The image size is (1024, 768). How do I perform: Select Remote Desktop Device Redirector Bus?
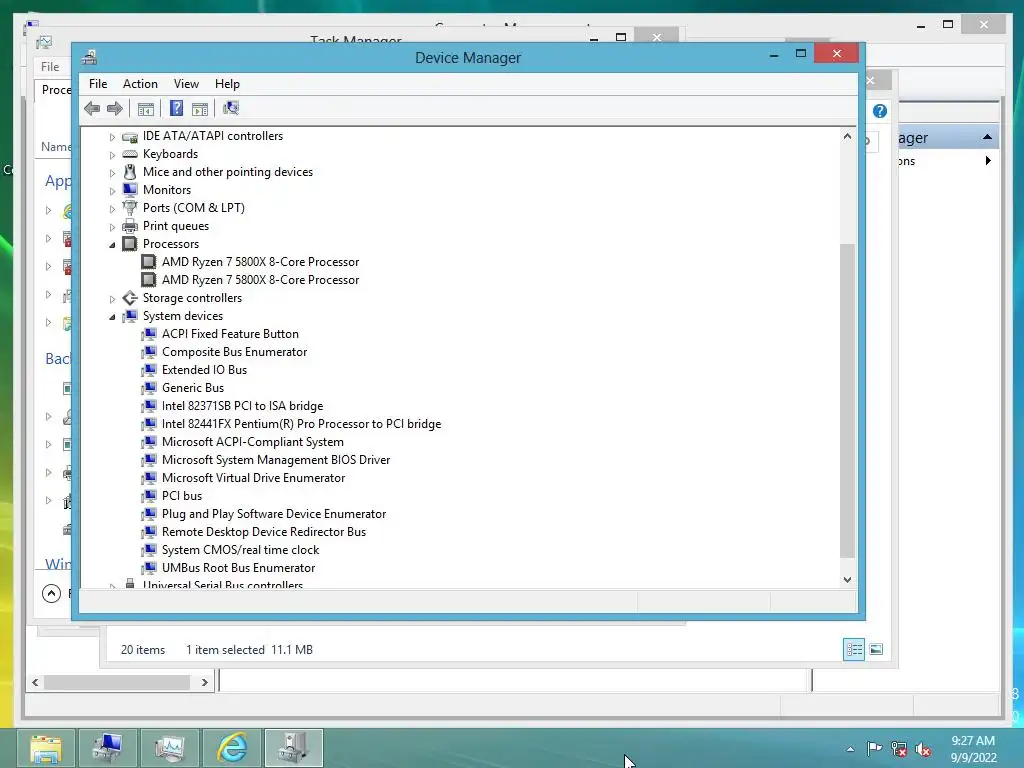click(x=264, y=532)
